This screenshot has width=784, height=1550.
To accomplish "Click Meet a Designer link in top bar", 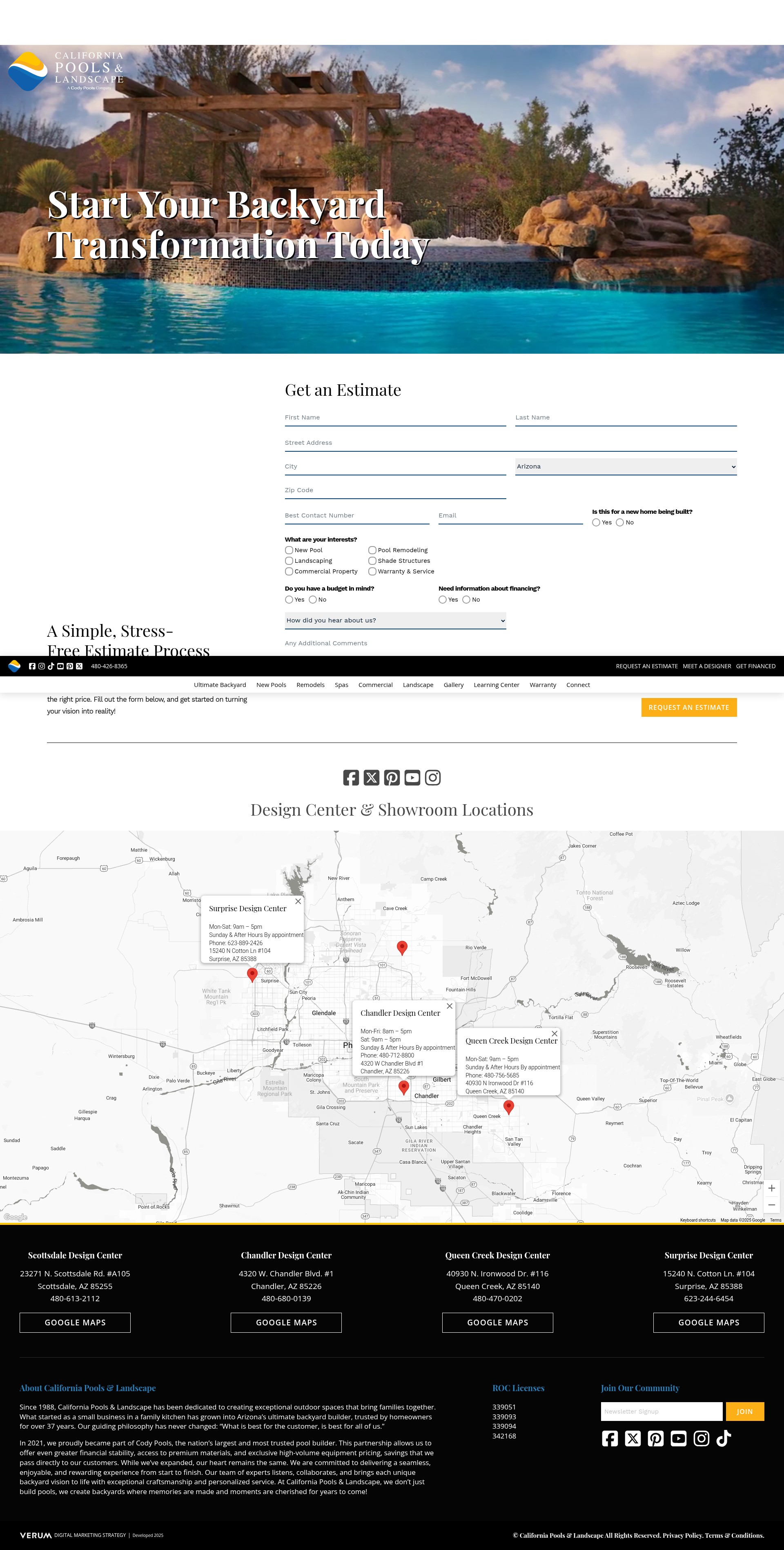I will [x=707, y=666].
